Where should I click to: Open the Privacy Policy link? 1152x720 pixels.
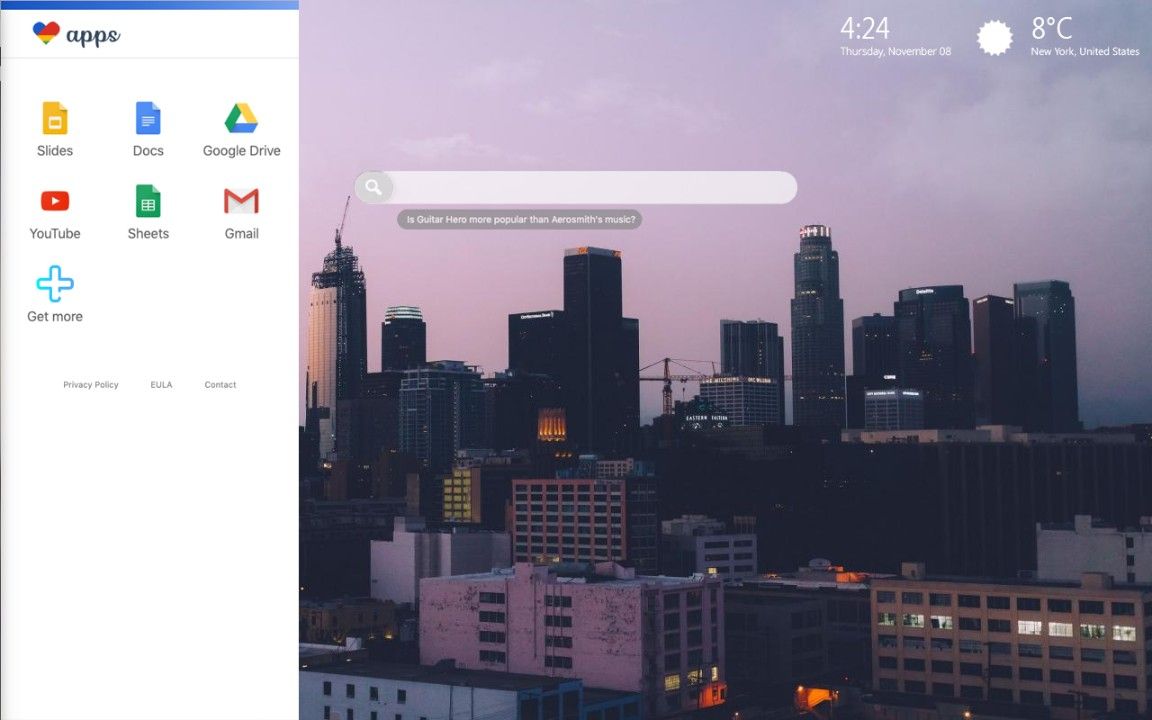click(90, 385)
